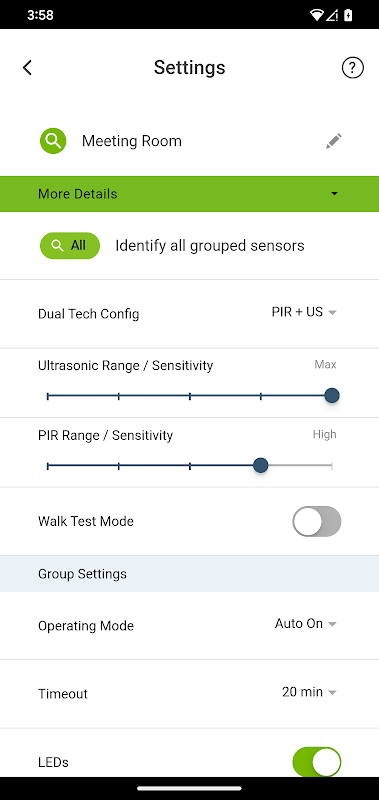Open Dual Tech Config PIR + US dropdown

pos(304,312)
